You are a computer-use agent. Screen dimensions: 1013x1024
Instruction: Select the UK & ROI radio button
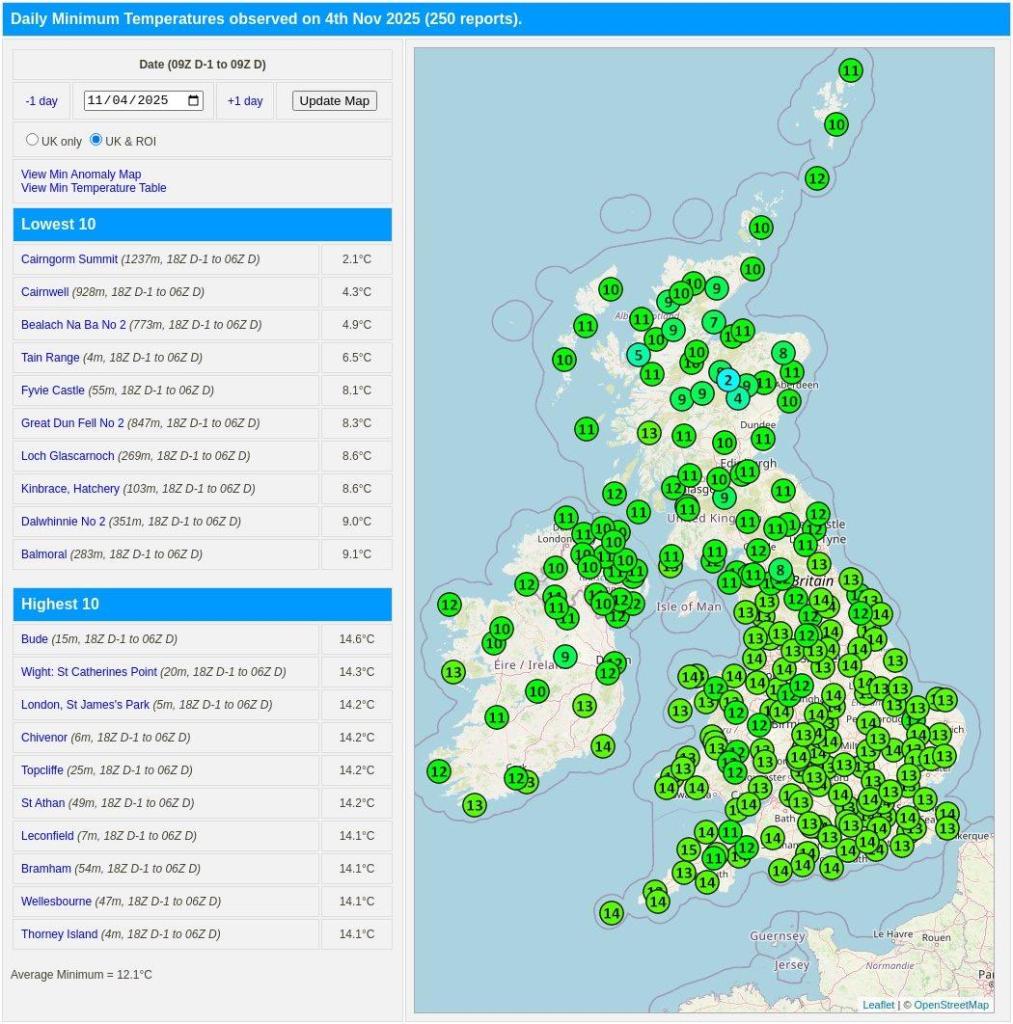pyautogui.click(x=97, y=140)
